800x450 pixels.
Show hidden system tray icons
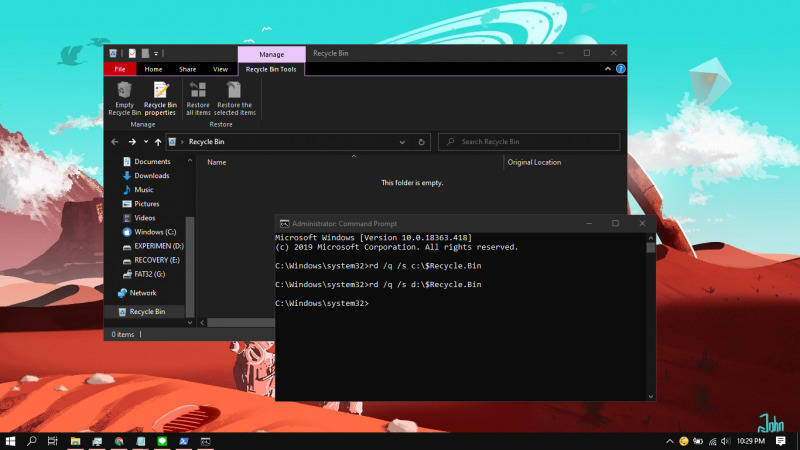pos(669,441)
